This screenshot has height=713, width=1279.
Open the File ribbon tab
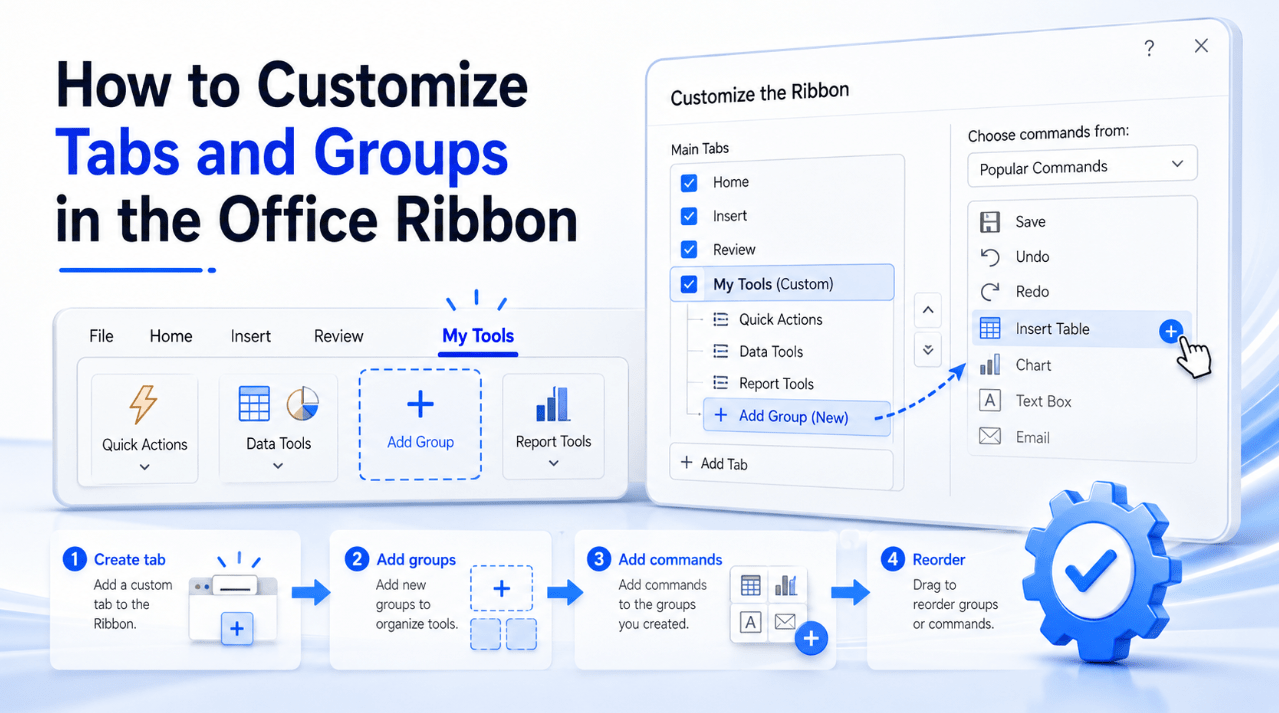click(101, 336)
